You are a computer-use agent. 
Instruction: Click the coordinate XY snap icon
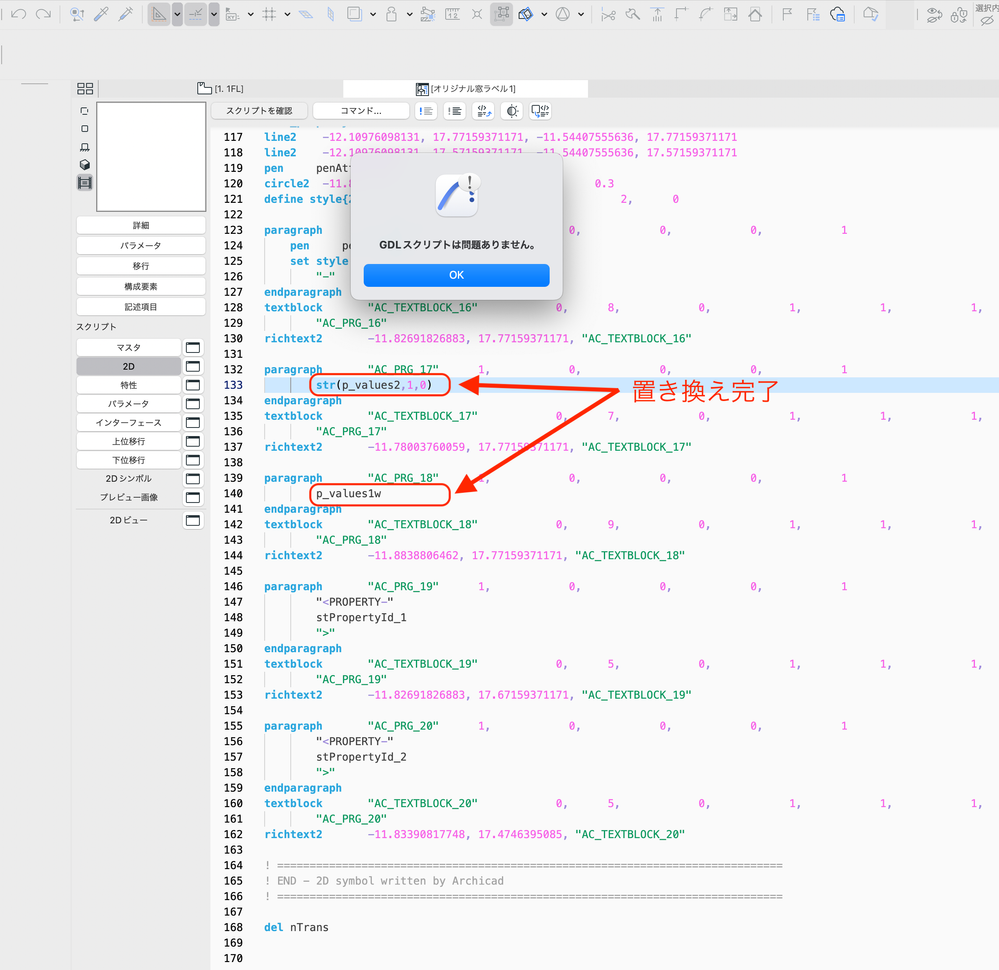coord(233,14)
